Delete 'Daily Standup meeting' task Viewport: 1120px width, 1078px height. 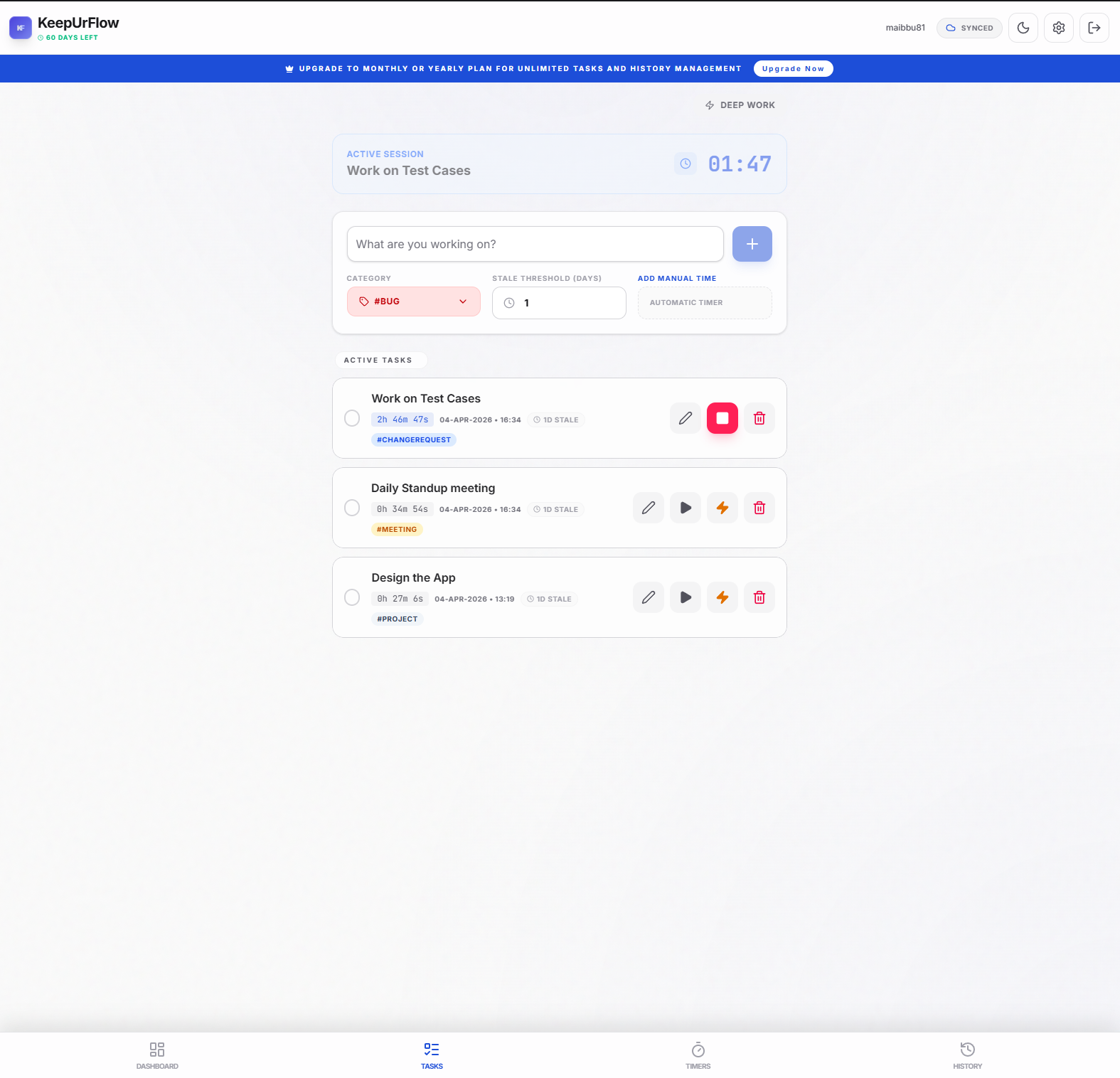pos(759,508)
